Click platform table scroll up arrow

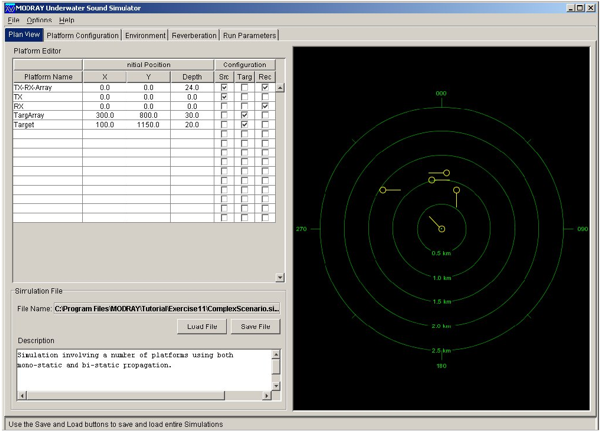click(280, 88)
